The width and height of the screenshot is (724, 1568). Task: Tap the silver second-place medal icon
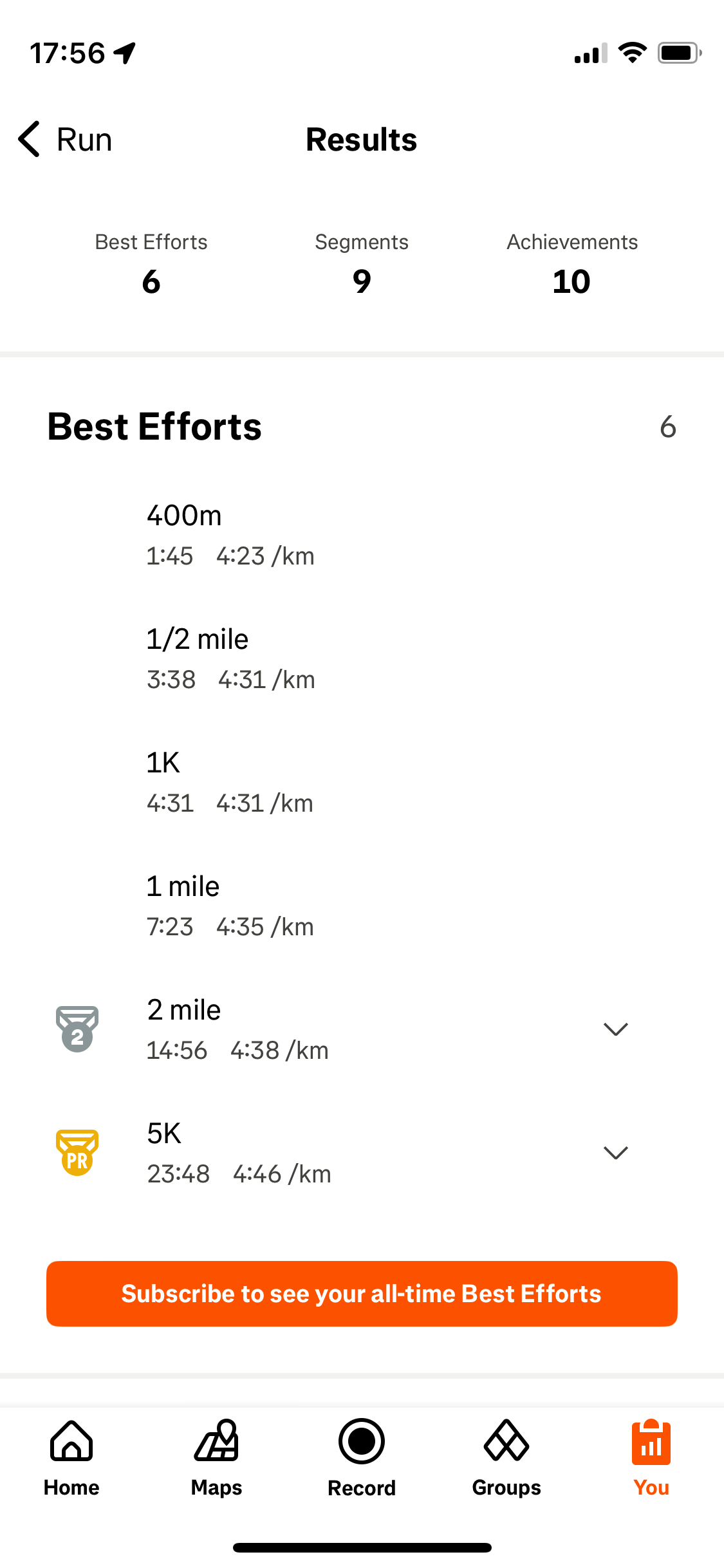[77, 1029]
